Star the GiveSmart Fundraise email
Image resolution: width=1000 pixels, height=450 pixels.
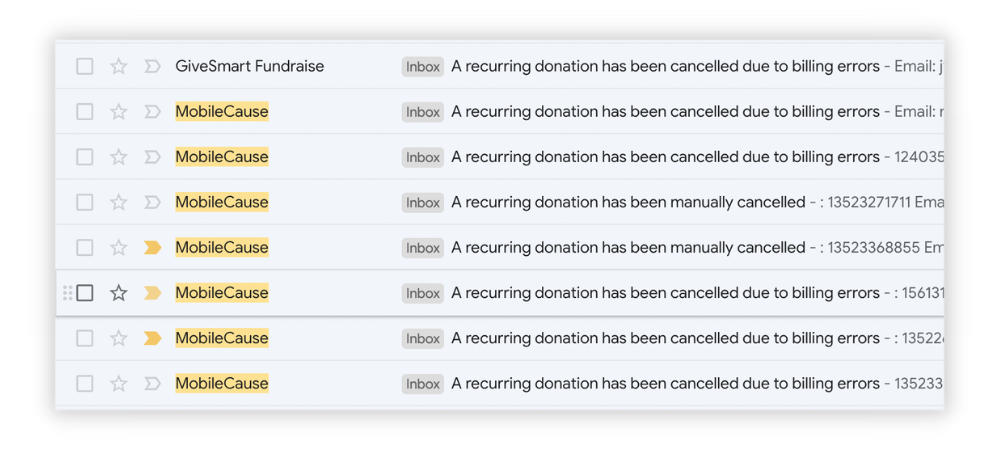[119, 66]
